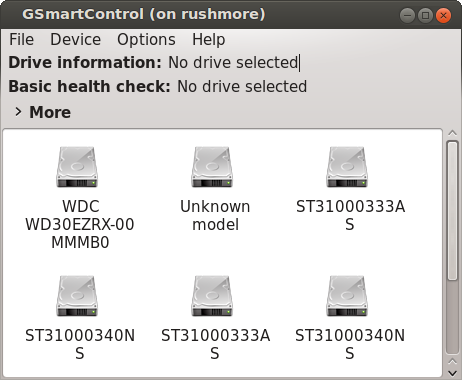This screenshot has height=380, width=462.
Task: Open the Help menu
Action: tap(209, 40)
